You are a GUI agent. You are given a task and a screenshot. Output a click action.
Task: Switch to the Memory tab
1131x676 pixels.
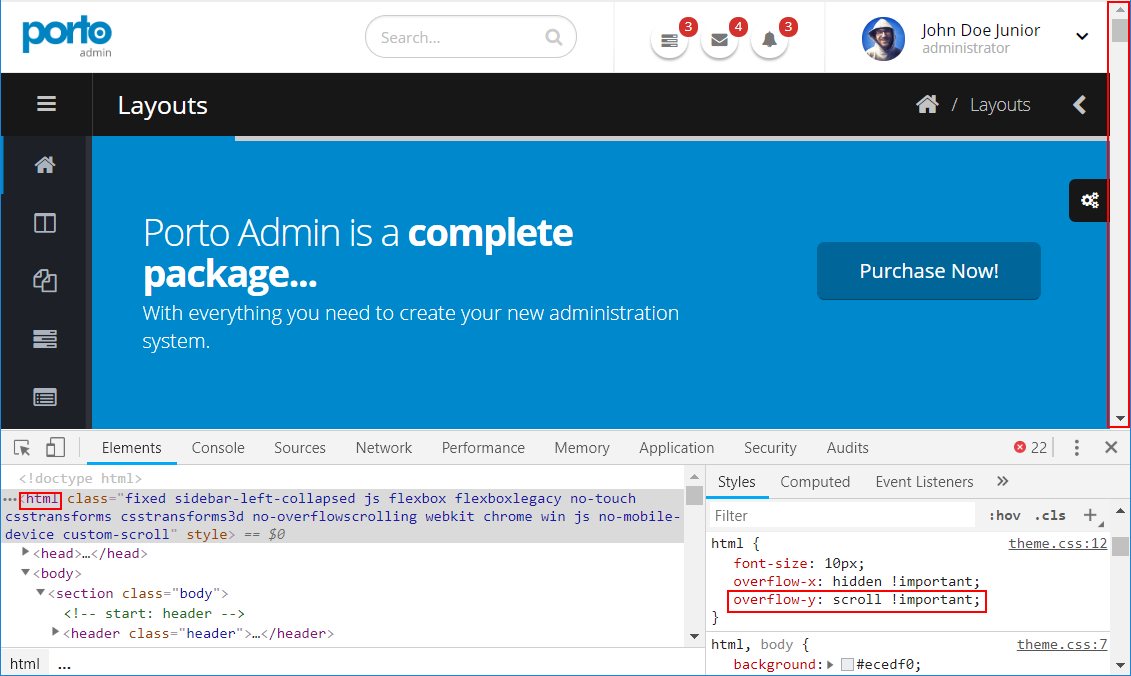(581, 447)
